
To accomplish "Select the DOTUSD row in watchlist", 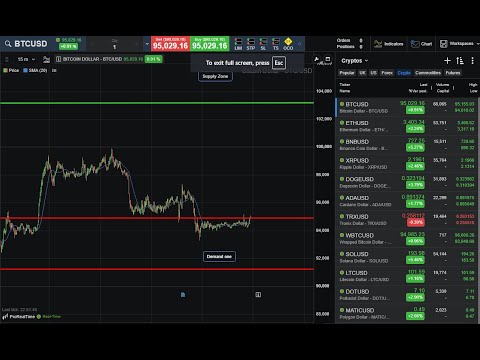I will coord(407,294).
